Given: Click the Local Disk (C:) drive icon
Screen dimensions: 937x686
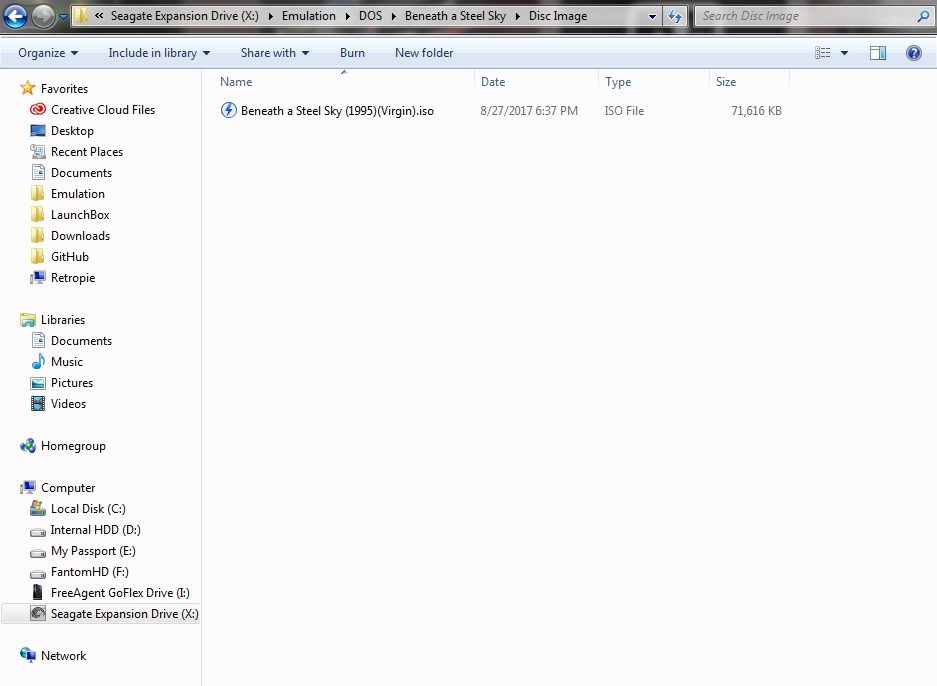Looking at the screenshot, I should pyautogui.click(x=38, y=509).
